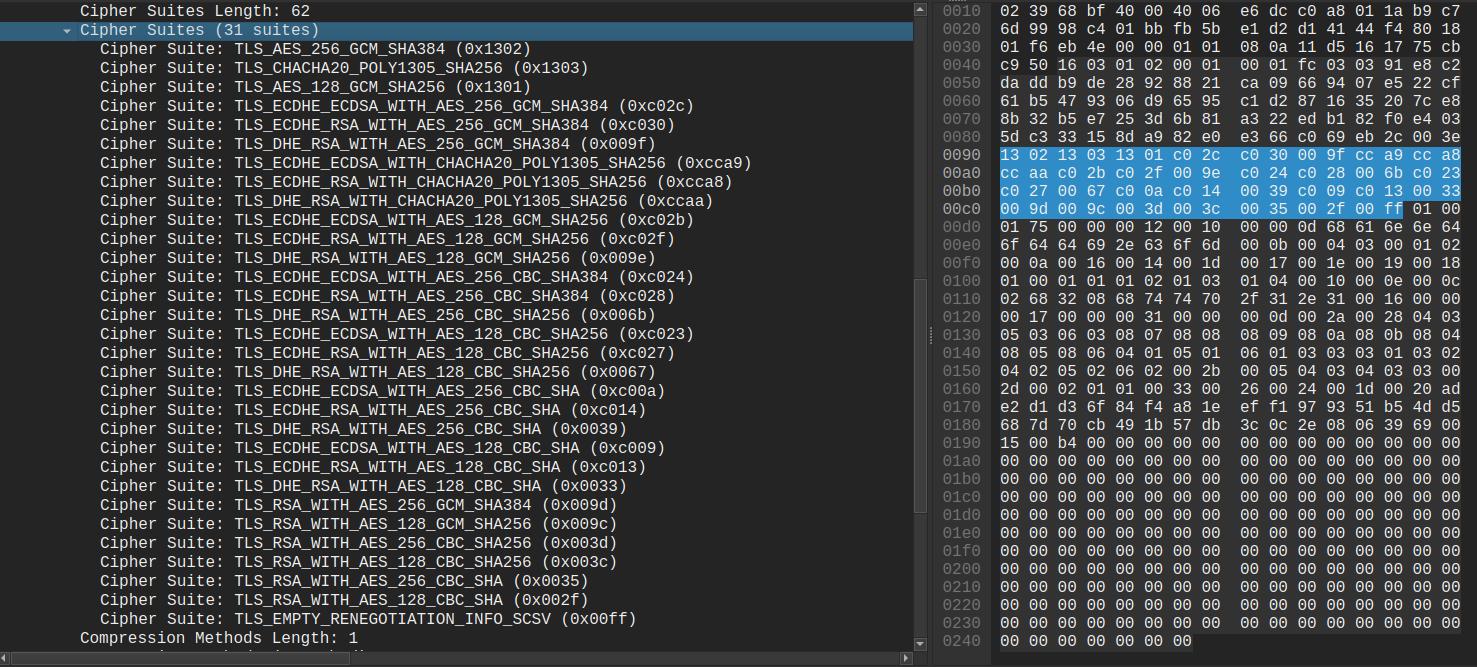Pick TLS_ECDHE_ECDSA_WITH_AES_128_CBC_SHA256 (0xc023) entry
The height and width of the screenshot is (667, 1477).
click(x=456, y=334)
